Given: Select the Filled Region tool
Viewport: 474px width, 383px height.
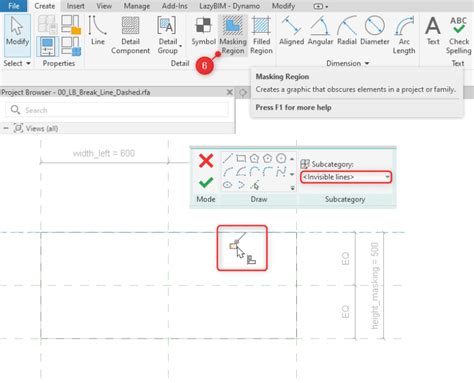Looking at the screenshot, I should pyautogui.click(x=261, y=35).
